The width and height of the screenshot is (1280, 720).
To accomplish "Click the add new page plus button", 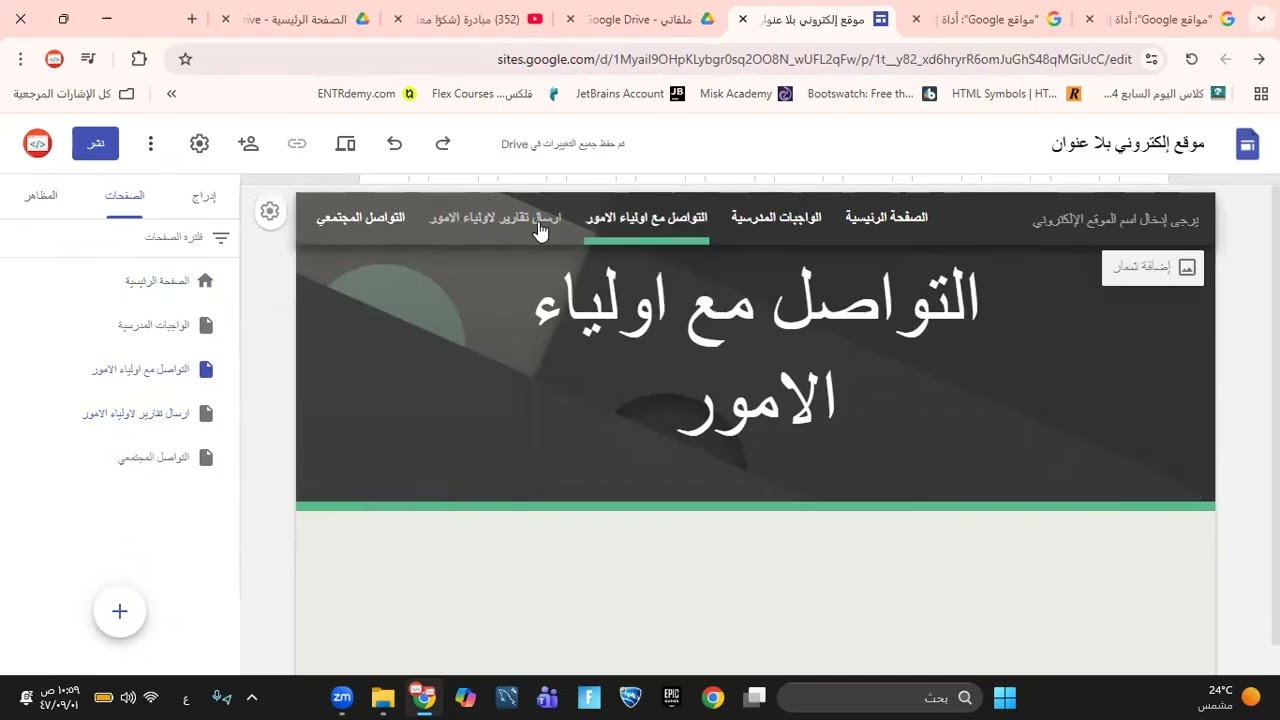I will click(x=120, y=611).
